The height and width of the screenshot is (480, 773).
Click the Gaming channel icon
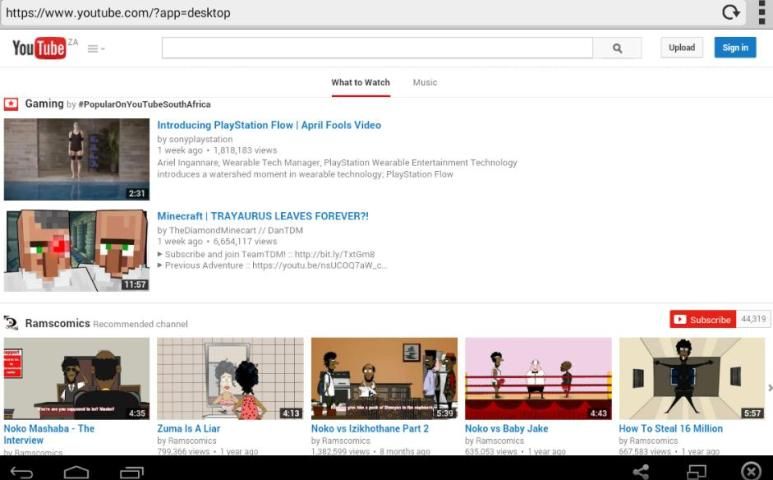tap(11, 104)
